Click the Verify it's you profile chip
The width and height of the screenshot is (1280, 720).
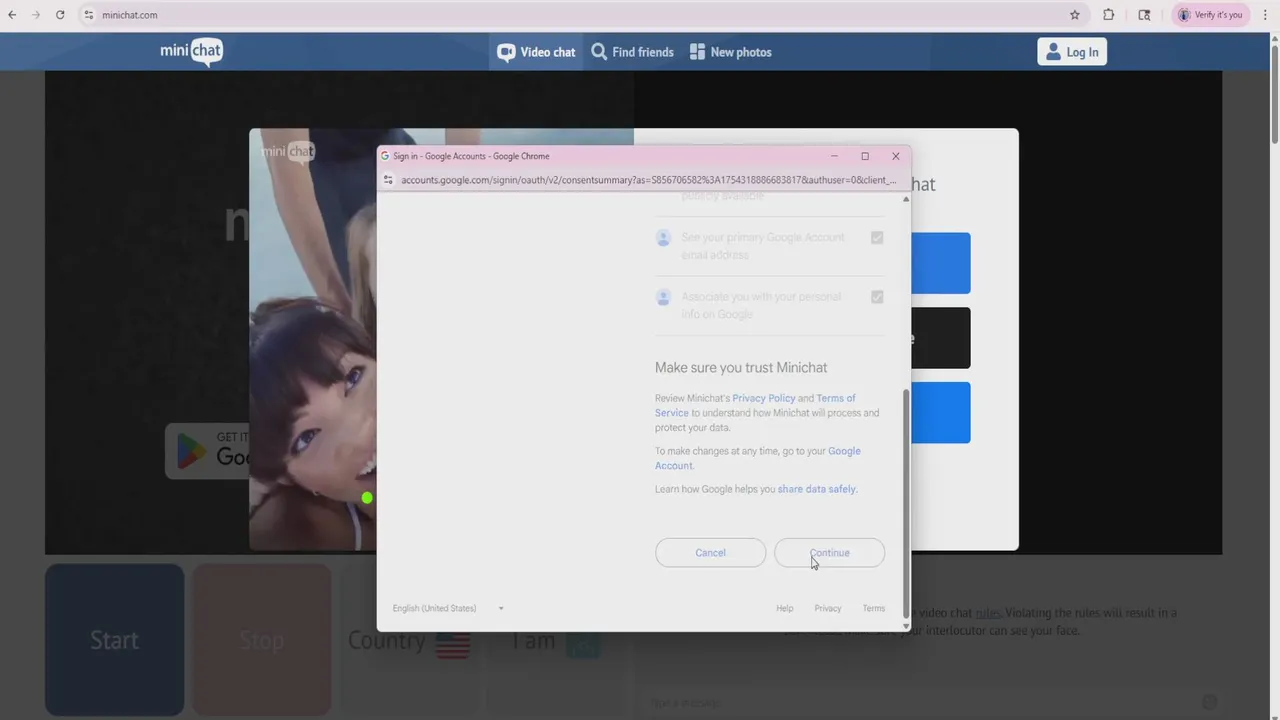[1210, 15]
